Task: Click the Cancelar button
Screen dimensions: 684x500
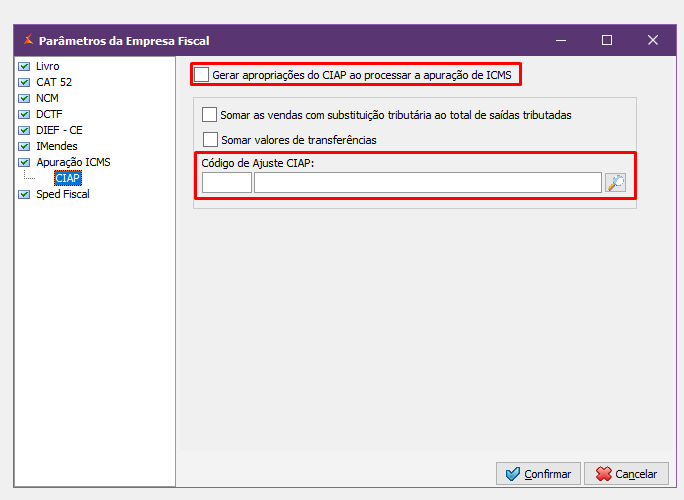Action: click(x=626, y=474)
